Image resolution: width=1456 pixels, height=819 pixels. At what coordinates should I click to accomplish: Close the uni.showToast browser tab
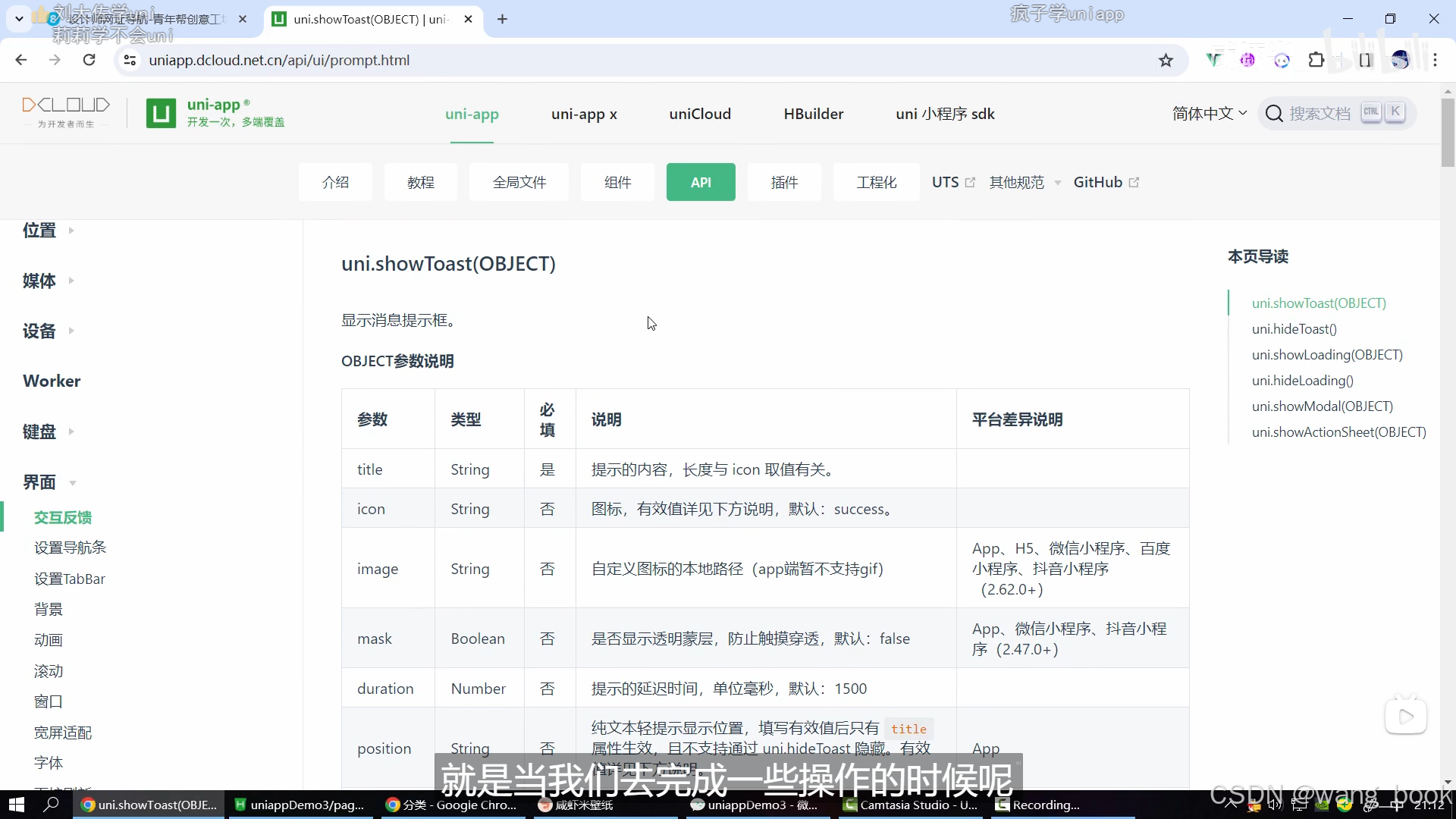coord(469,19)
